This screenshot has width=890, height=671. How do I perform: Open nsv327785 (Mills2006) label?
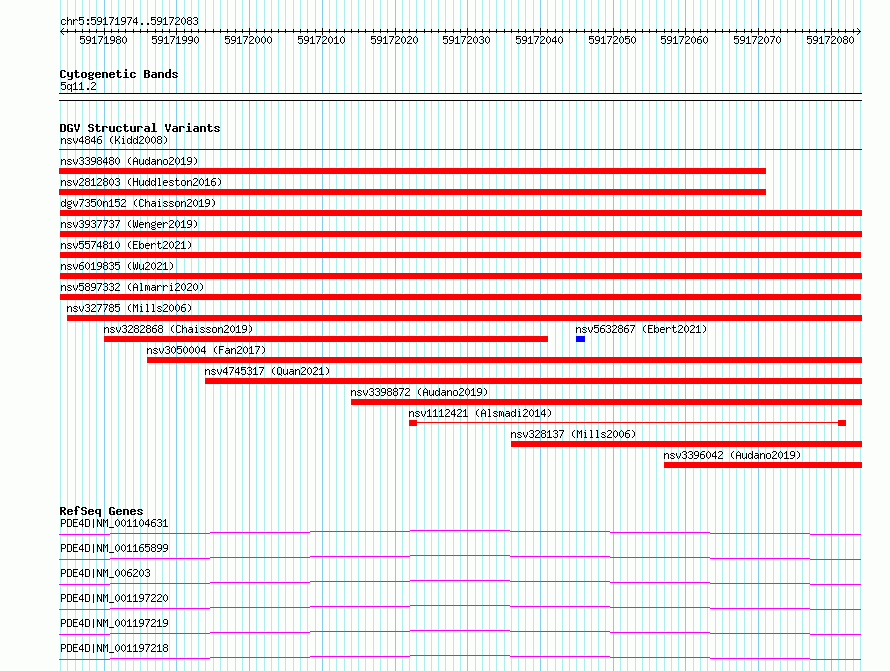point(129,308)
